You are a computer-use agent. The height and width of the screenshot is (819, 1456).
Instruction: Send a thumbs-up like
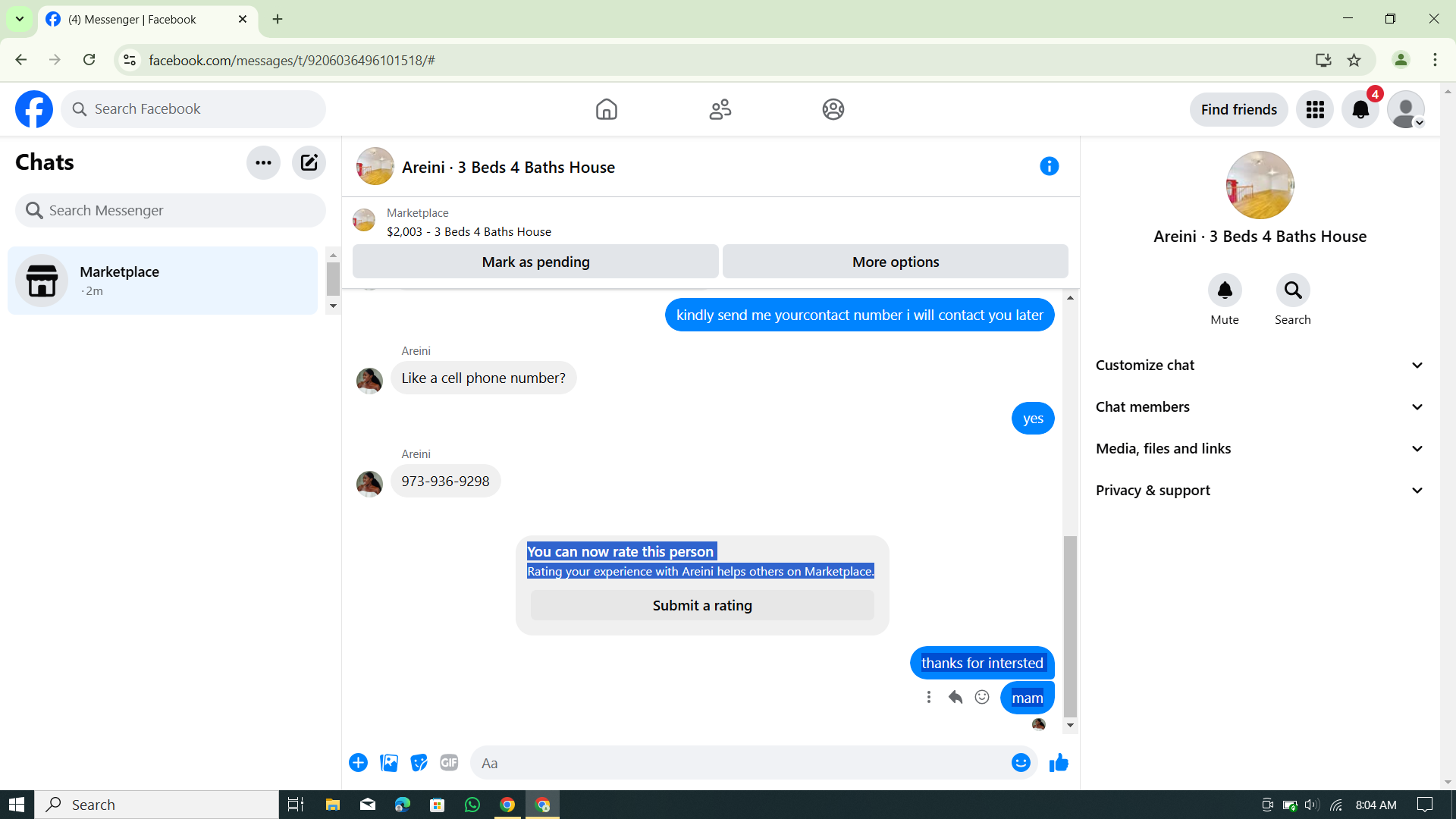[x=1059, y=763]
